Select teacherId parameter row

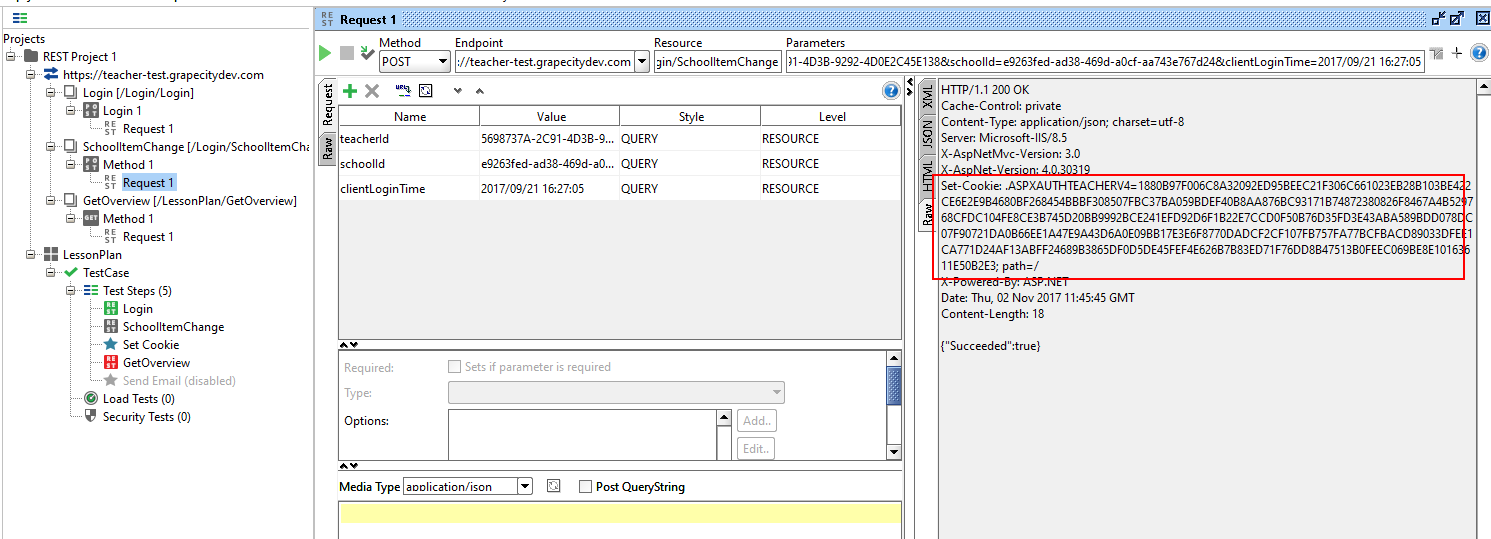[x=620, y=138]
